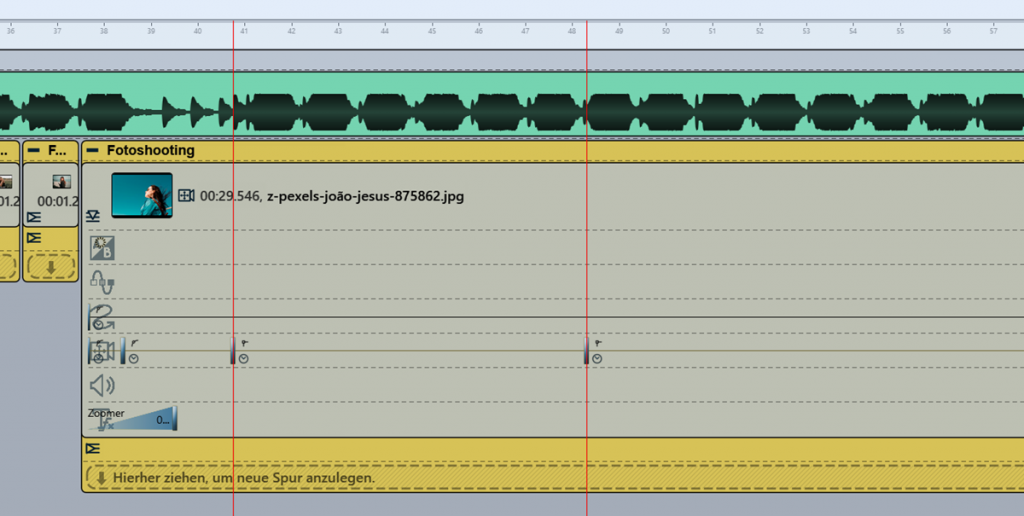1024x516 pixels.
Task: Collapse the chapter labeled F...
Action: coord(33,151)
